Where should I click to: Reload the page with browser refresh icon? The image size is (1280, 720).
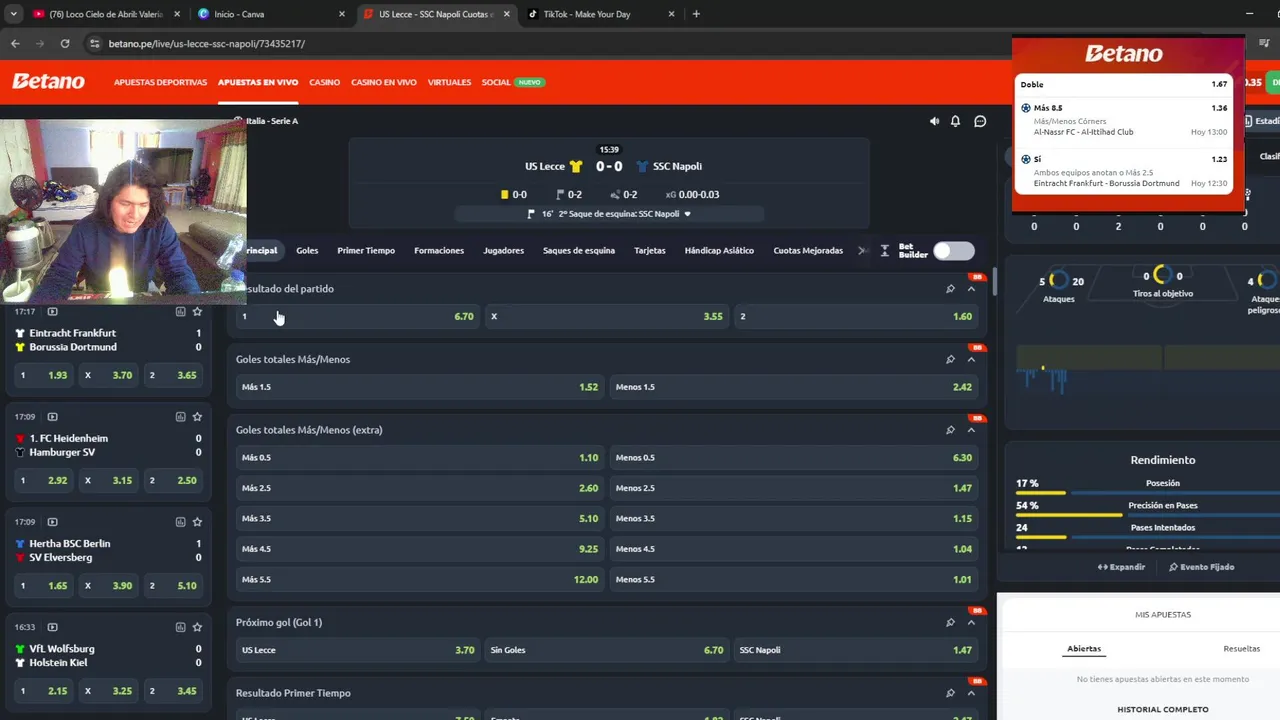click(65, 44)
